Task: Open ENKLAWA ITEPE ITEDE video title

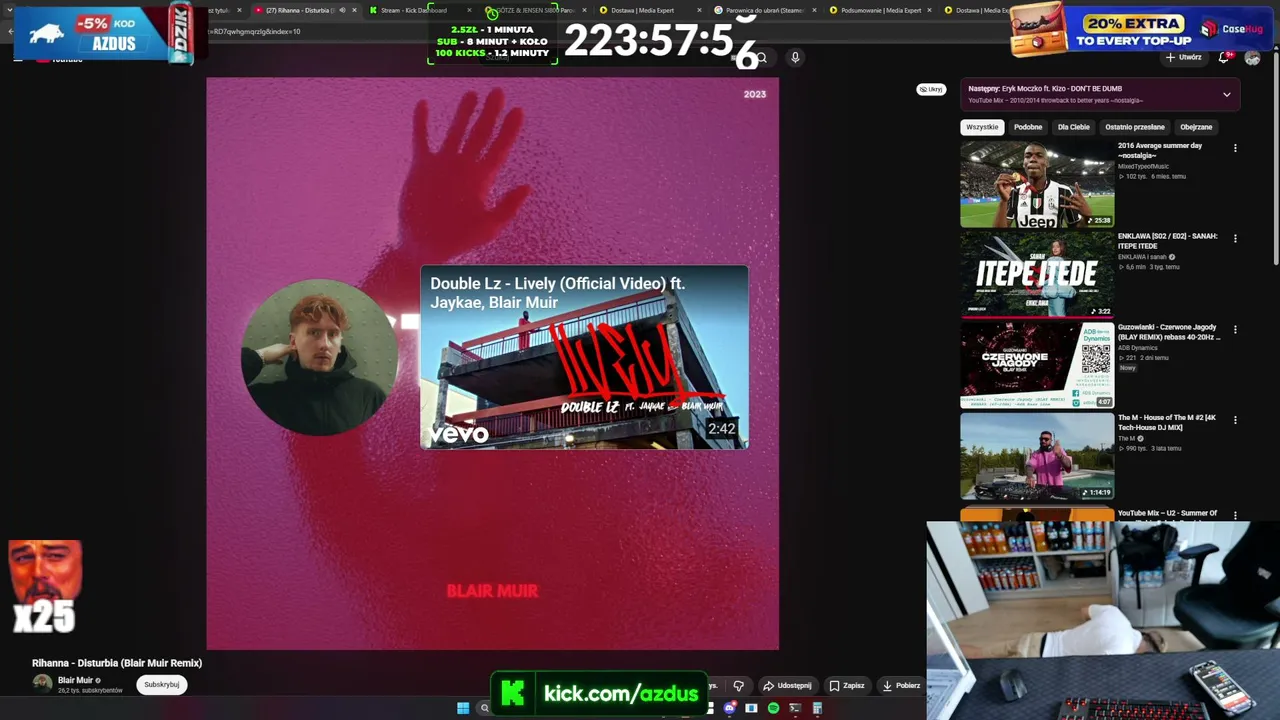Action: point(1168,241)
